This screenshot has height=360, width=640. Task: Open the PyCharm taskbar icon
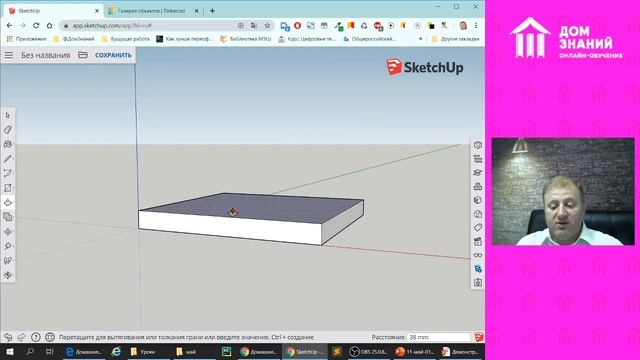point(226,351)
